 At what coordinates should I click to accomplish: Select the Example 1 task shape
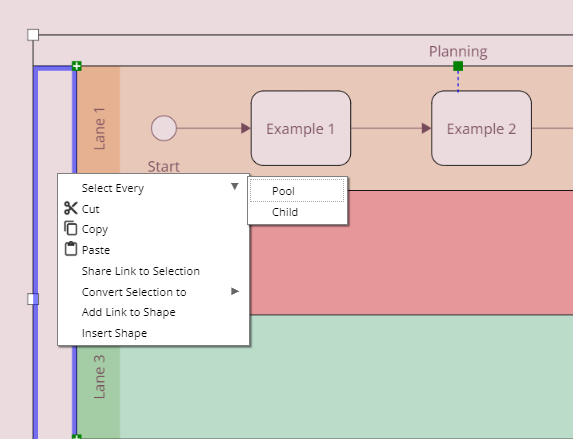(x=301, y=128)
